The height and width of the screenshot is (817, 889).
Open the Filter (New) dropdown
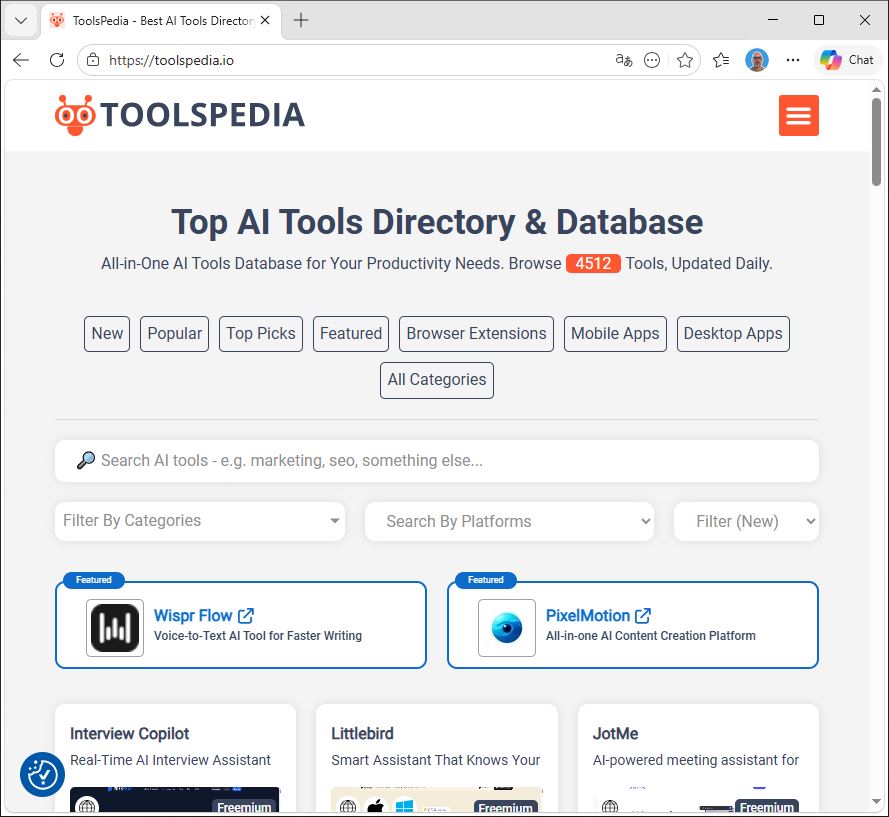(x=746, y=521)
